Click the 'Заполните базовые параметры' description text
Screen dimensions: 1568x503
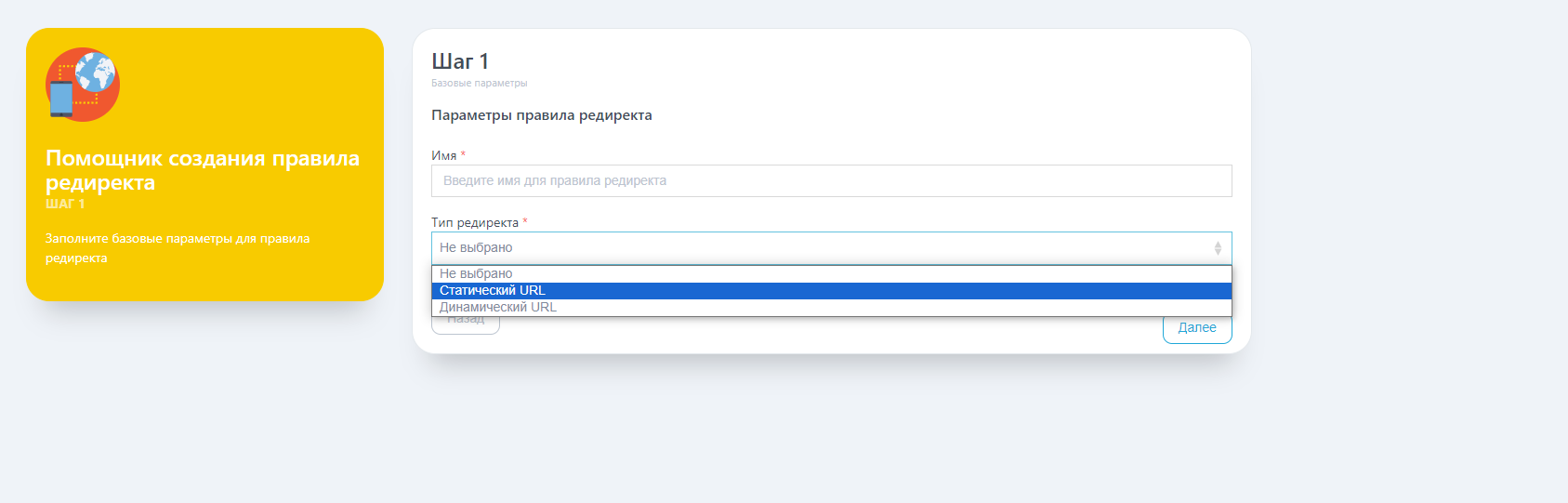point(178,248)
